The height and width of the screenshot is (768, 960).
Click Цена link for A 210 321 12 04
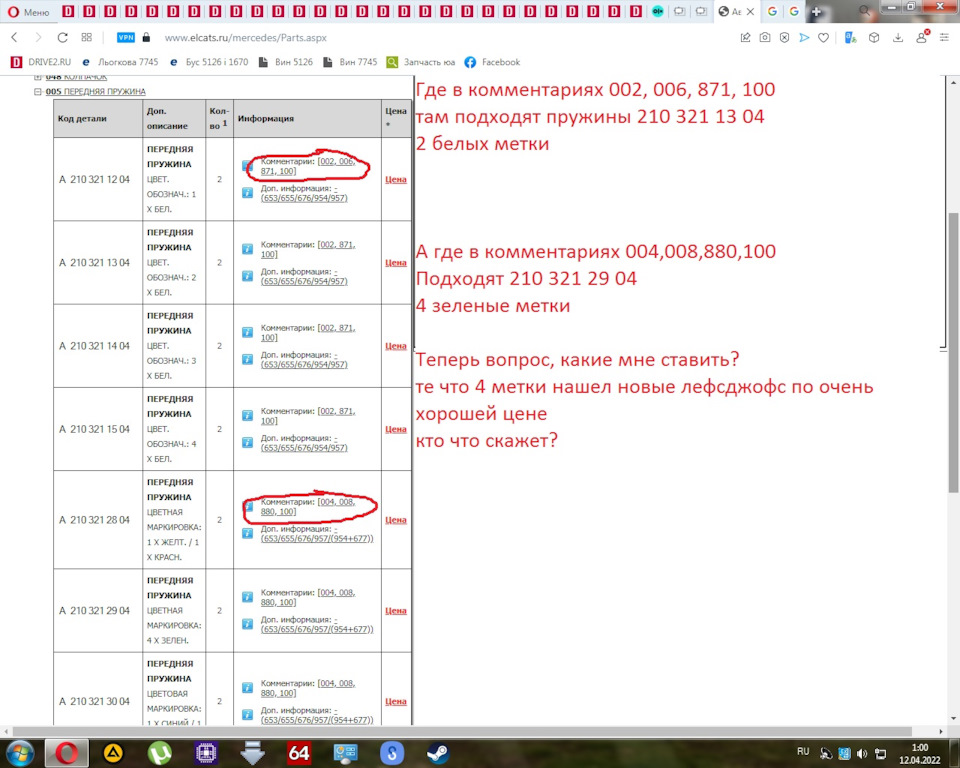click(x=396, y=179)
